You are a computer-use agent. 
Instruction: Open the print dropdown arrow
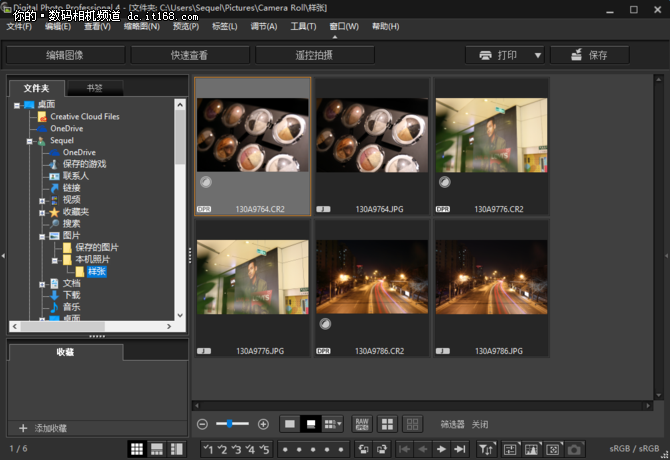pyautogui.click(x=538, y=55)
